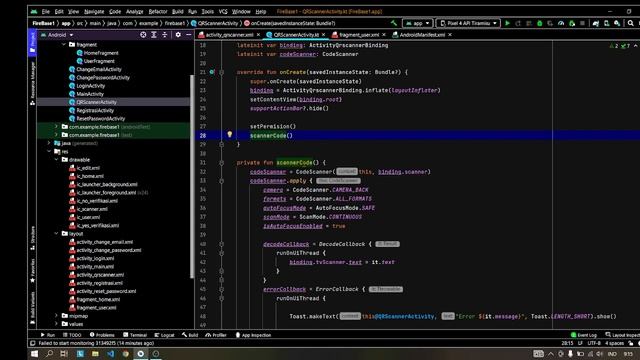This screenshot has width=640, height=360.
Task: Open the Profile app gauge icon
Action: 561,23
